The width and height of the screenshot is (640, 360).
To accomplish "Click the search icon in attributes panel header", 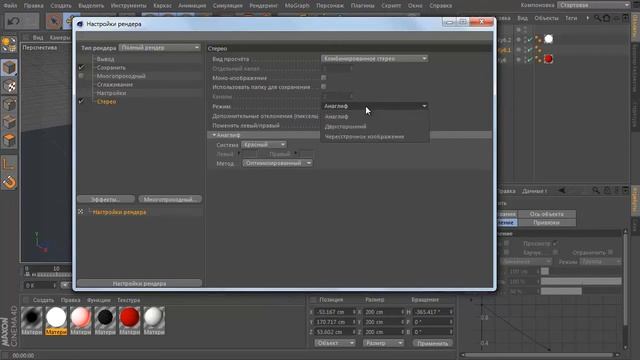I will click(x=596, y=191).
